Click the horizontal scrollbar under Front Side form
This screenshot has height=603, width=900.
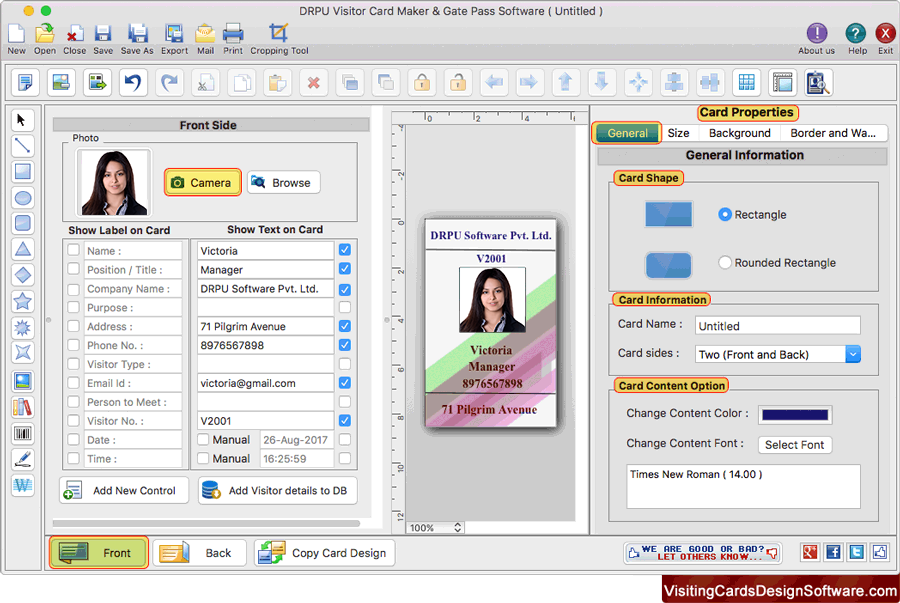click(207, 523)
